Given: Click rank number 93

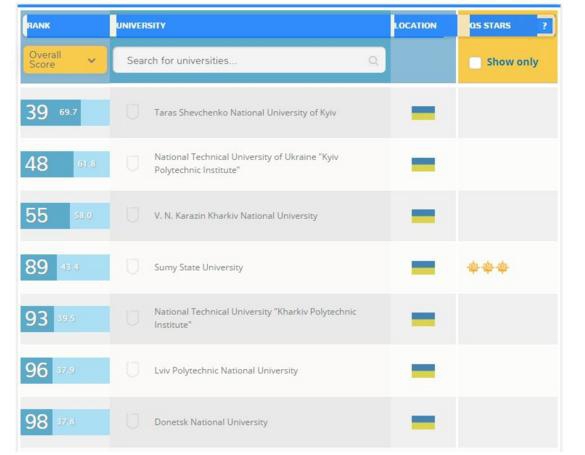Looking at the screenshot, I should [37, 318].
